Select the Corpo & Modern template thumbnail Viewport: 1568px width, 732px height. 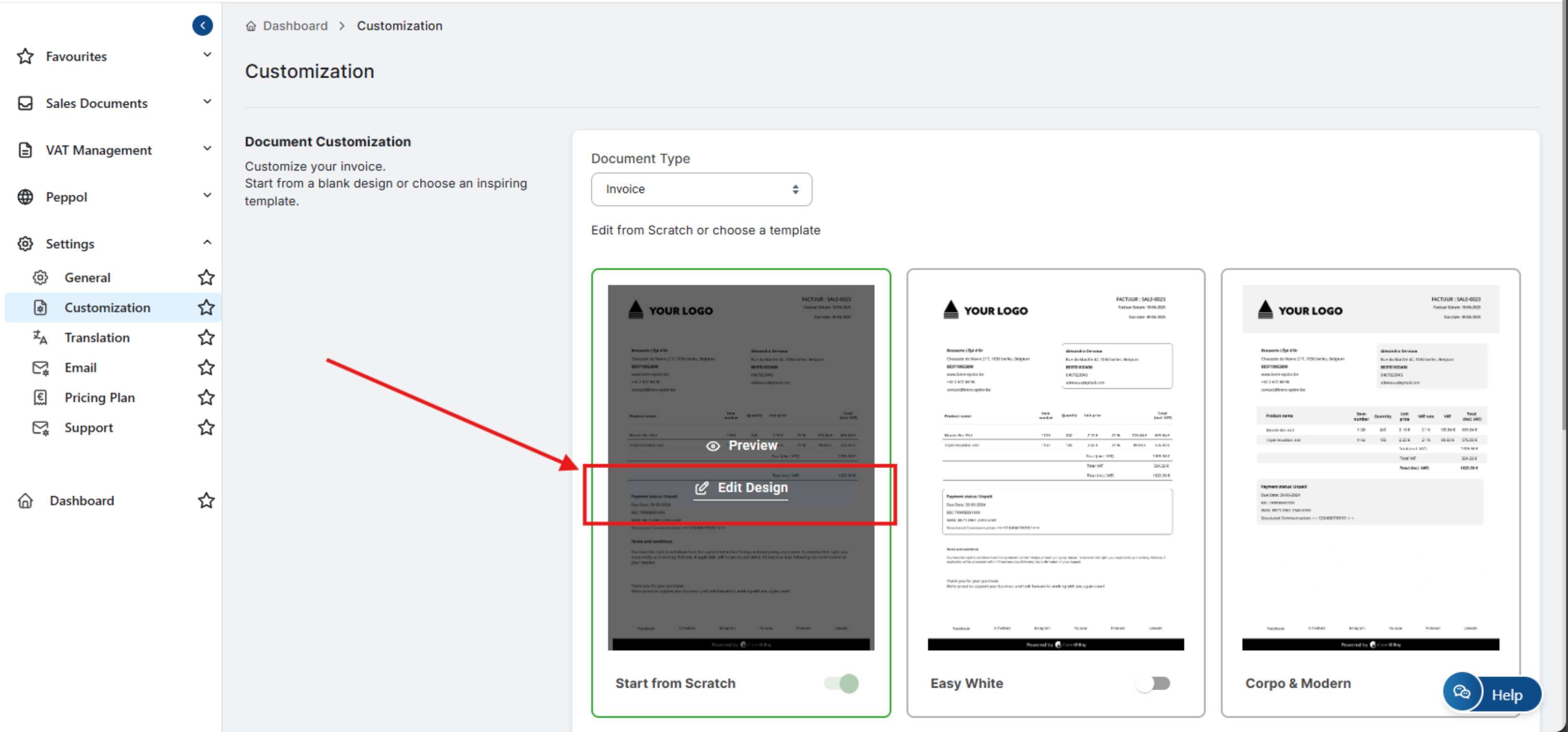point(1370,467)
